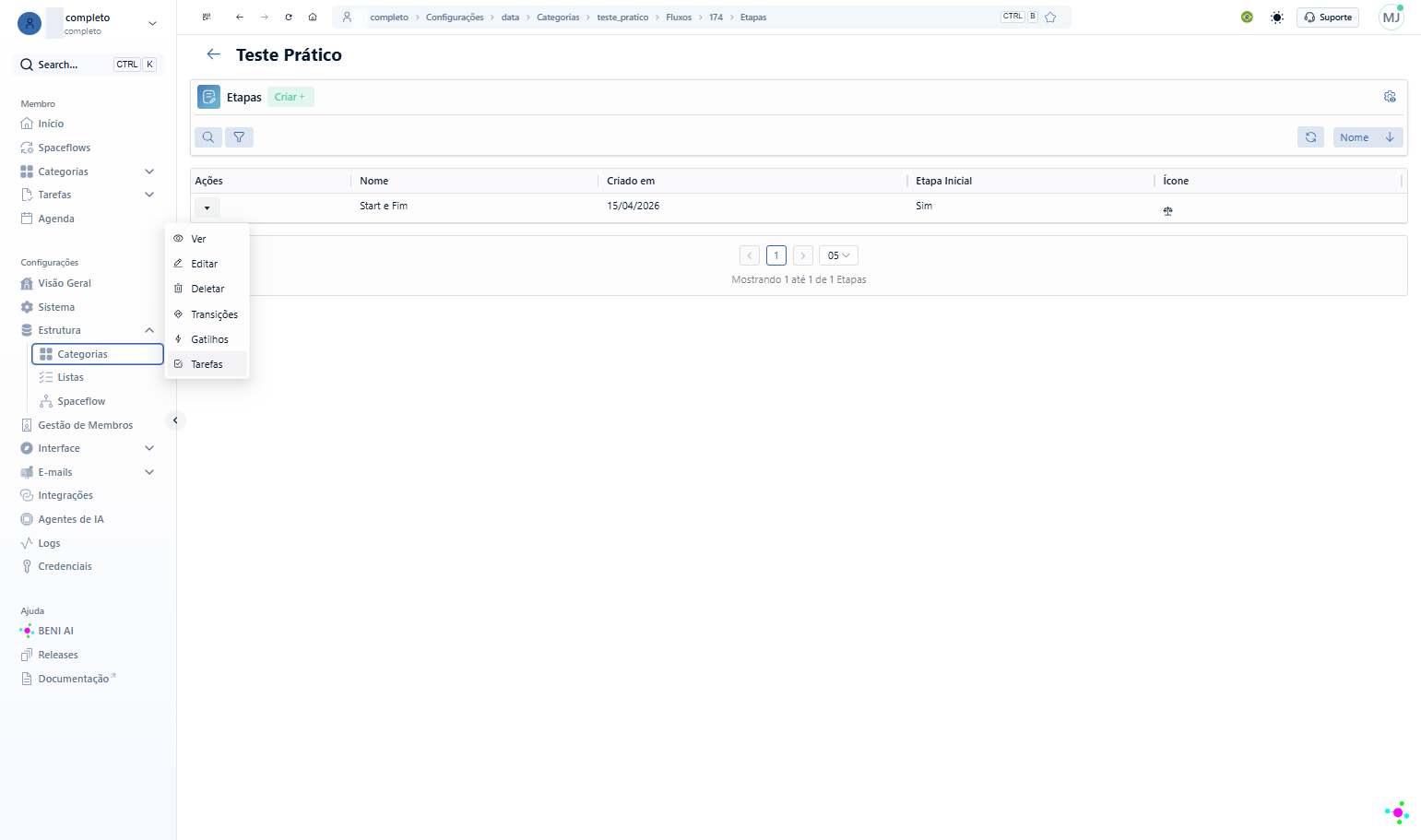Click the teste_pratico breadcrumb
The height and width of the screenshot is (840, 1421).
point(622,18)
